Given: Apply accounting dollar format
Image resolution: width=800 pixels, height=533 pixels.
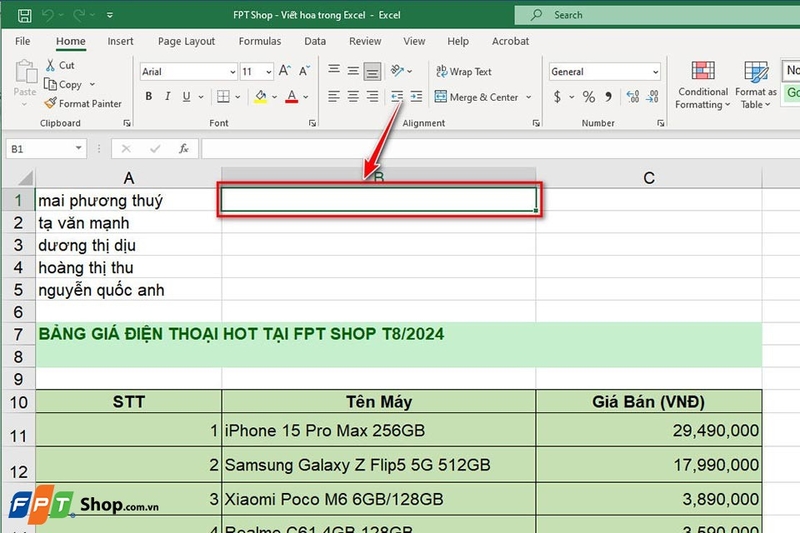Looking at the screenshot, I should 557,96.
